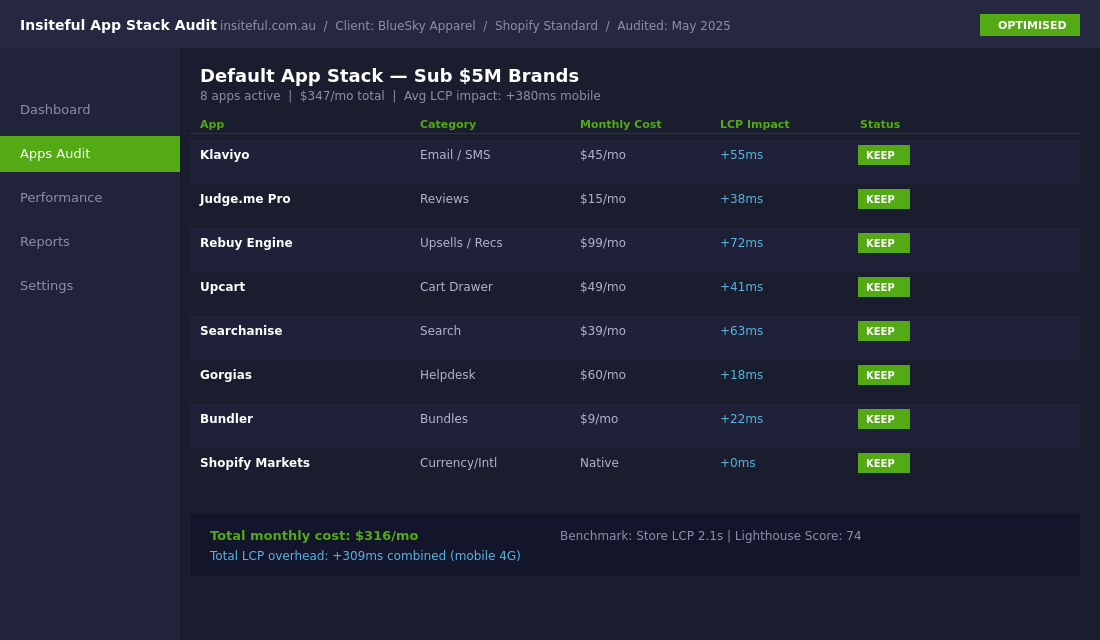Viewport: 1100px width, 640px height.
Task: Select the Gorgias app name
Action: pos(226,375)
